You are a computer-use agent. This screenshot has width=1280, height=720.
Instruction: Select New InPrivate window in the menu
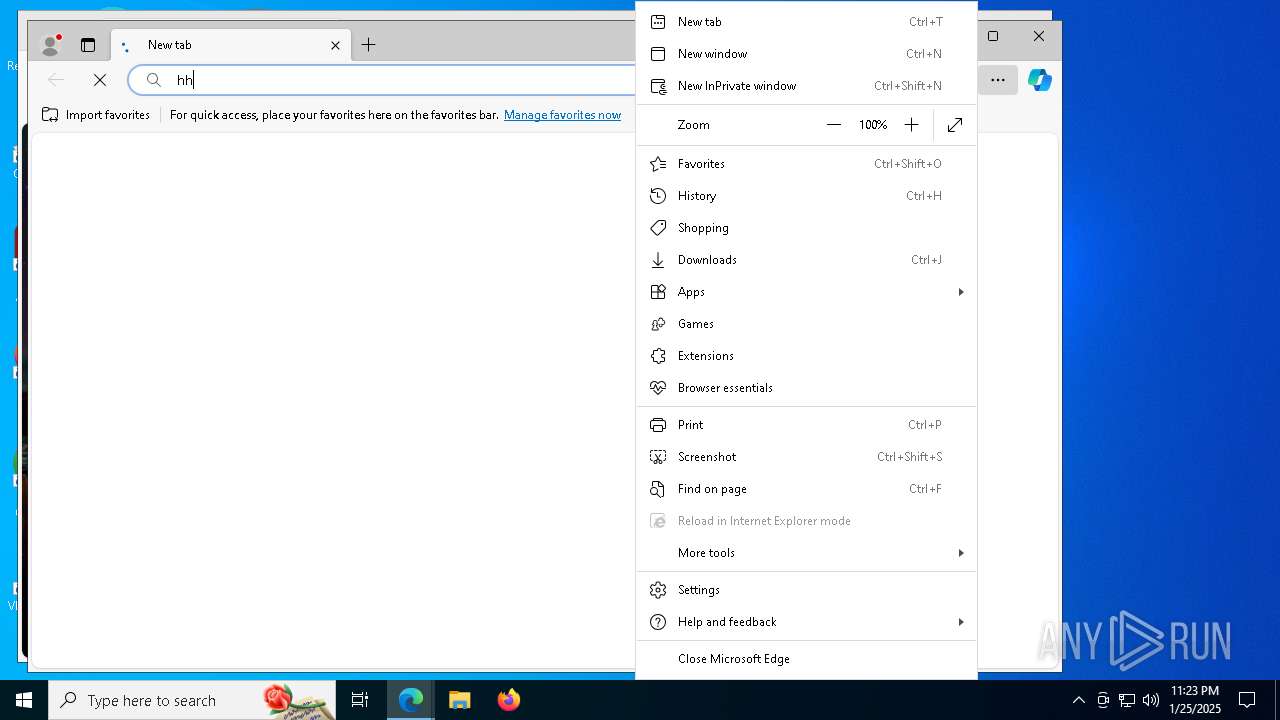(x=806, y=86)
